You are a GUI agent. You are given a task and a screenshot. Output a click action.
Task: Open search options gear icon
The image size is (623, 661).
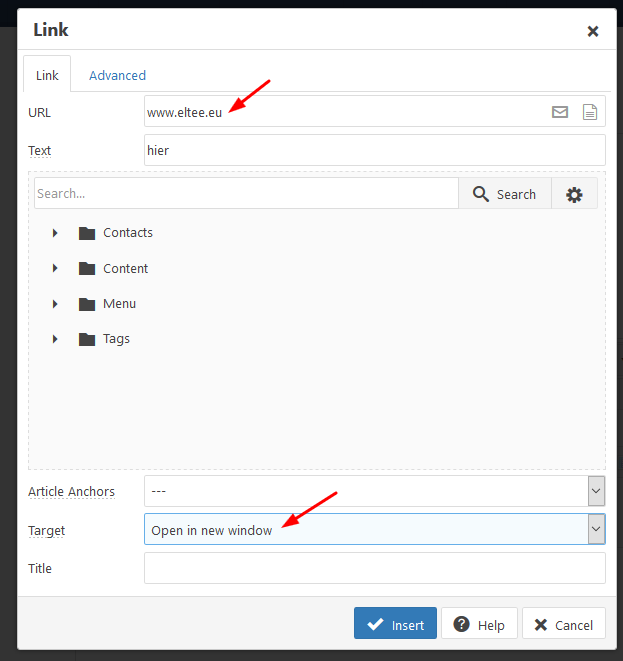[574, 194]
